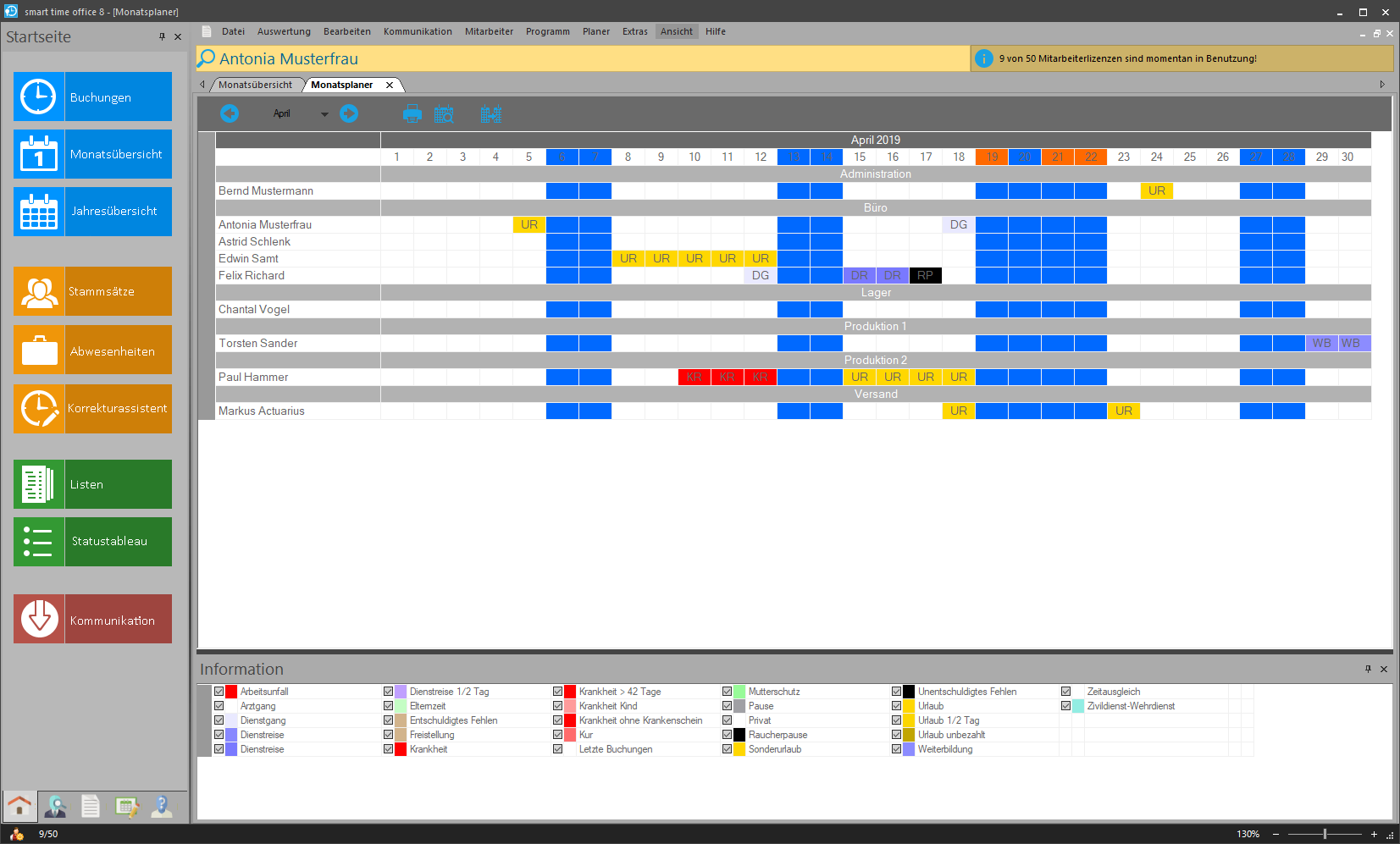Select Paul Hammer's KR cell on day 10
This screenshot has width=1400, height=844.
(x=694, y=377)
